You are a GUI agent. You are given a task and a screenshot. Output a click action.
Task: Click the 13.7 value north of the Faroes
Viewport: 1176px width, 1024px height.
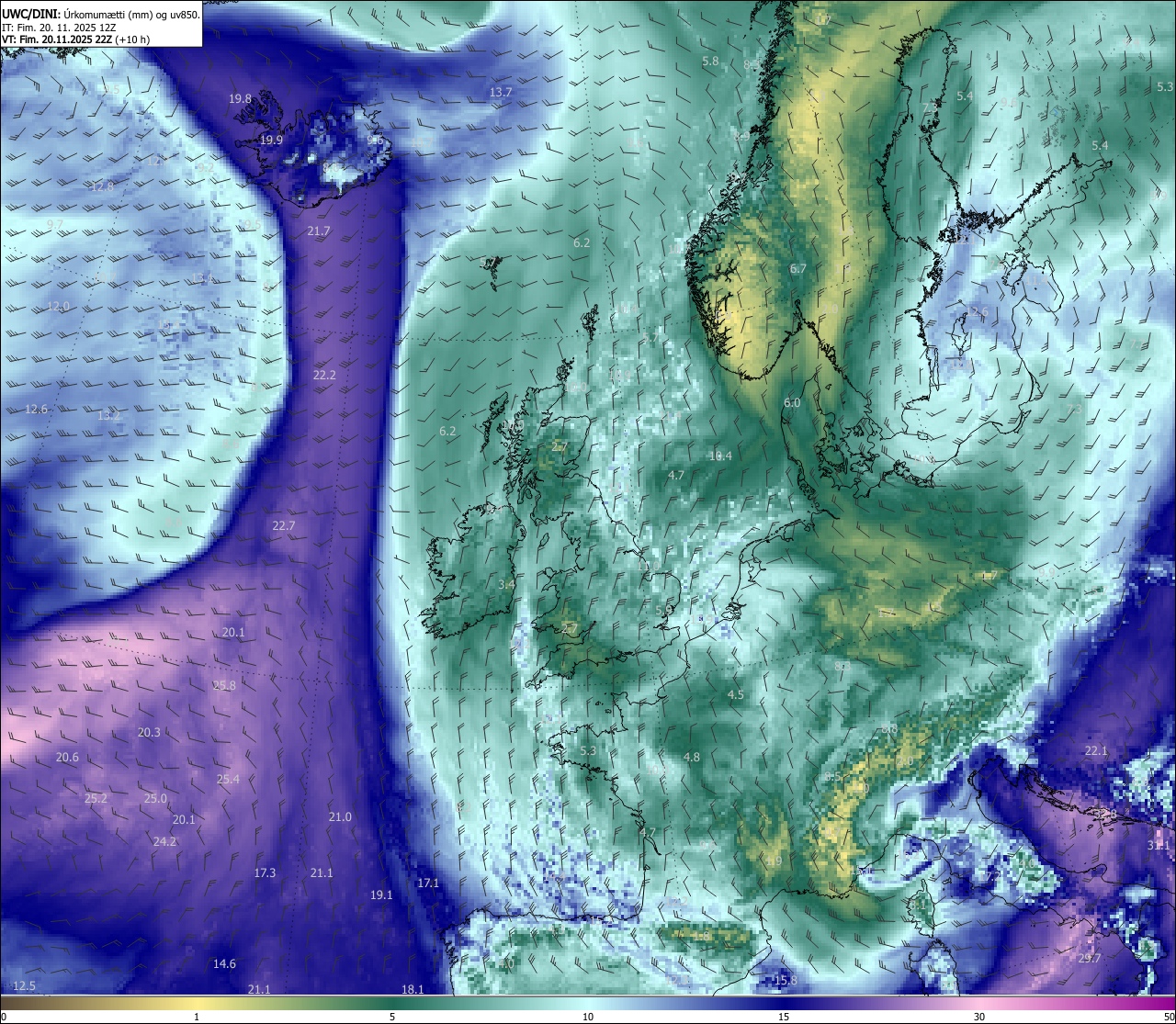[501, 93]
